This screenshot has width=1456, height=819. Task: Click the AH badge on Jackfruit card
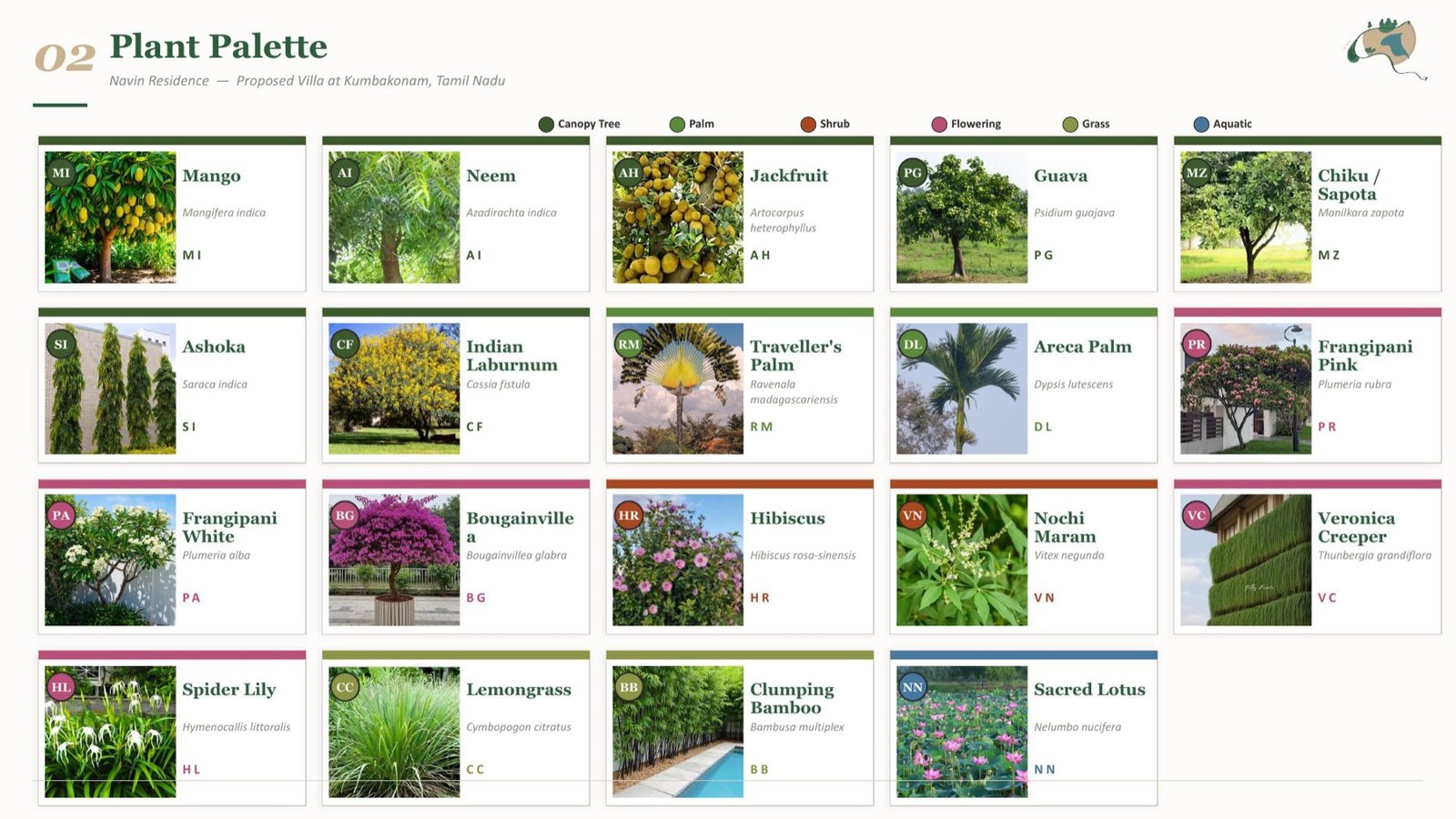[629, 172]
